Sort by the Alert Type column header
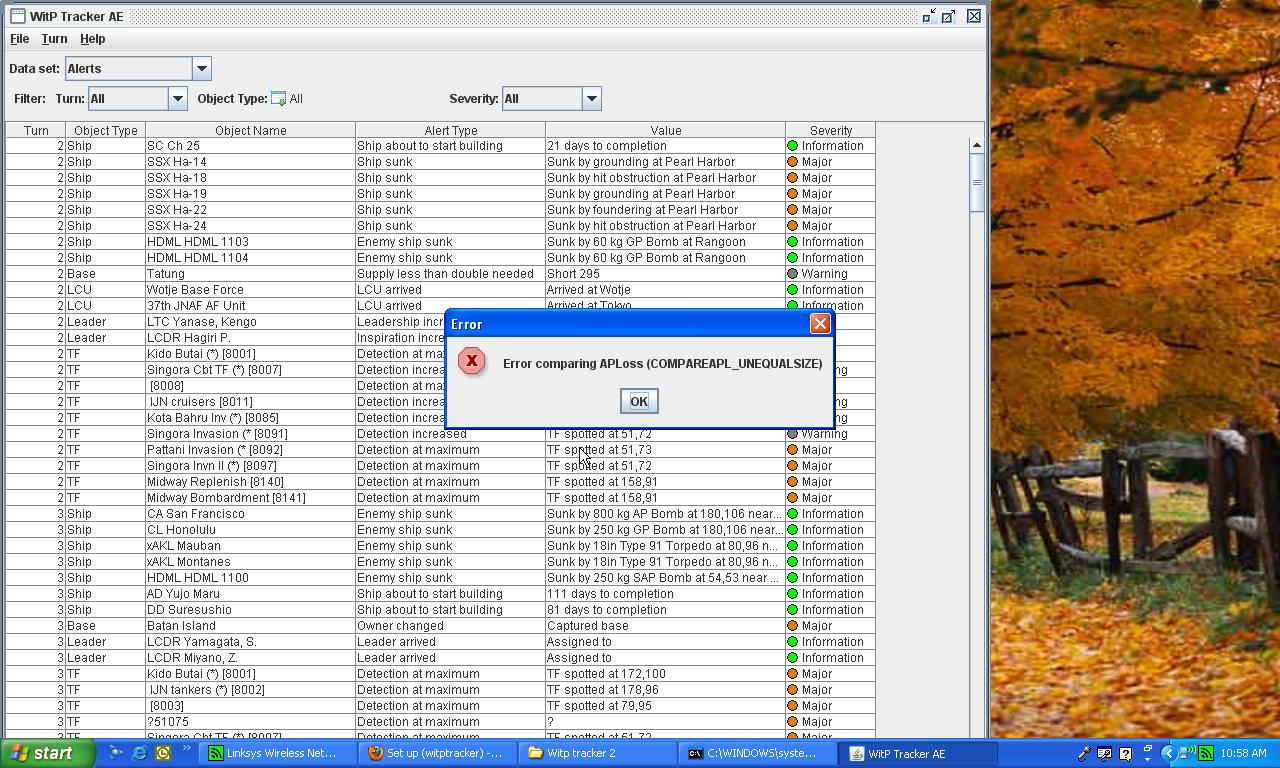 tap(451, 130)
